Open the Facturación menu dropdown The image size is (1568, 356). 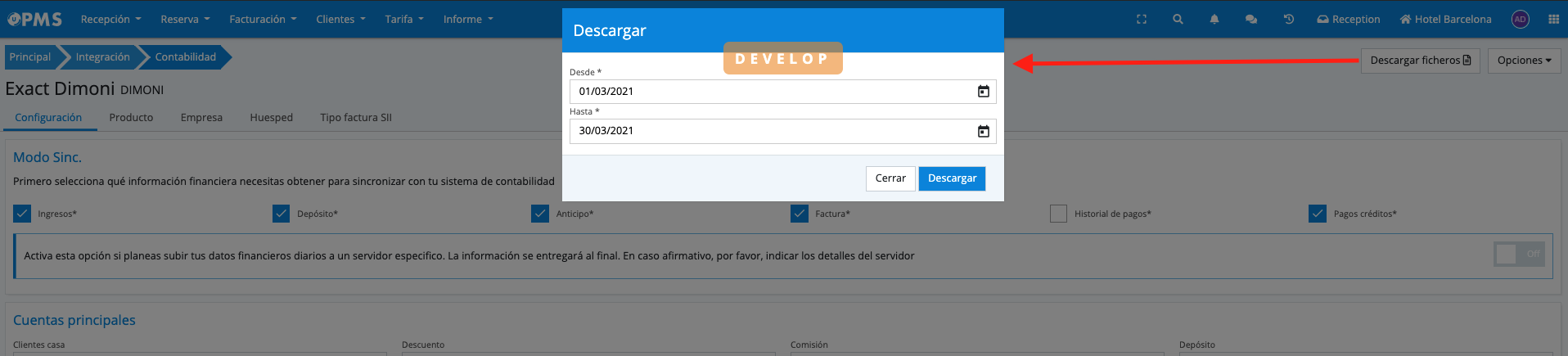(263, 20)
